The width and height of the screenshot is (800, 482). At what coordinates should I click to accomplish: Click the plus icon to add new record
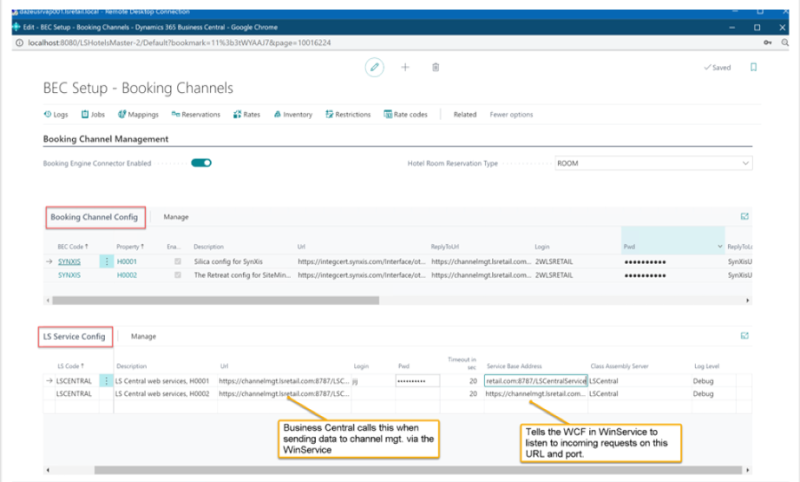pos(405,67)
